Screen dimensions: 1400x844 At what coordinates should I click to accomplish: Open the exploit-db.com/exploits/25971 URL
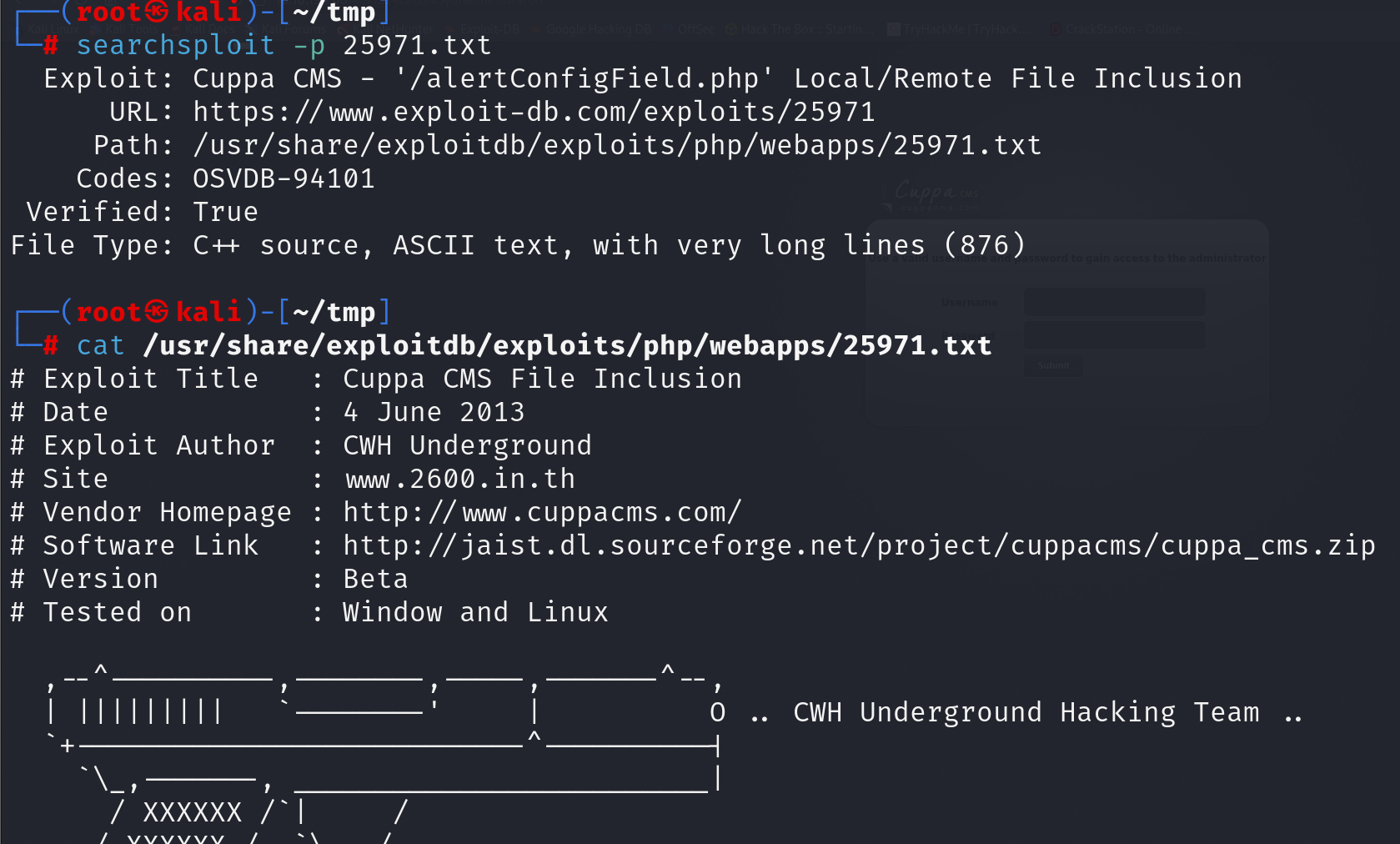click(x=534, y=112)
